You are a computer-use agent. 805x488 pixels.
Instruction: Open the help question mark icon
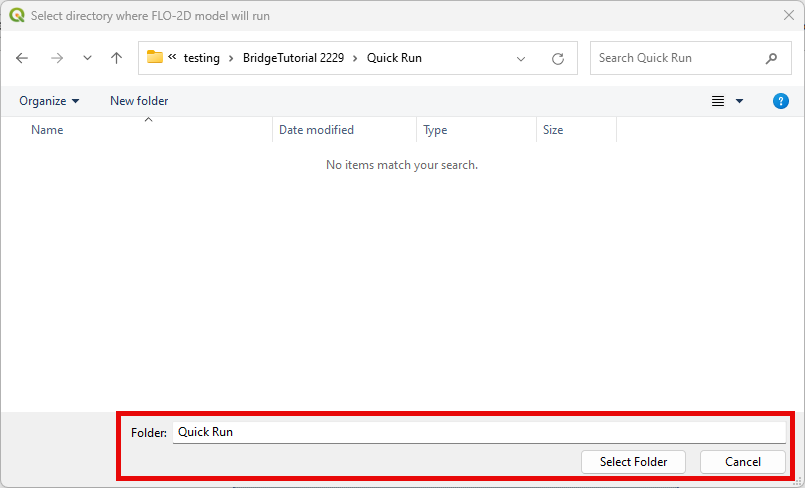point(781,101)
